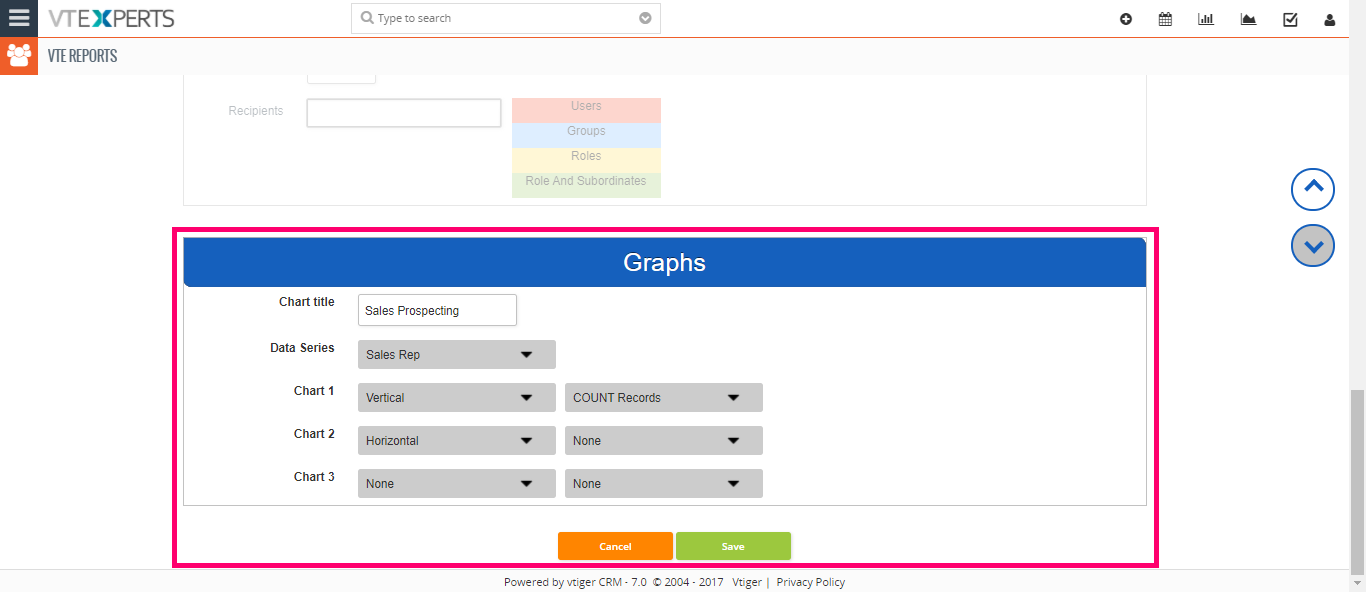The height and width of the screenshot is (592, 1366).
Task: Click the Recipients label
Action: pyautogui.click(x=256, y=111)
